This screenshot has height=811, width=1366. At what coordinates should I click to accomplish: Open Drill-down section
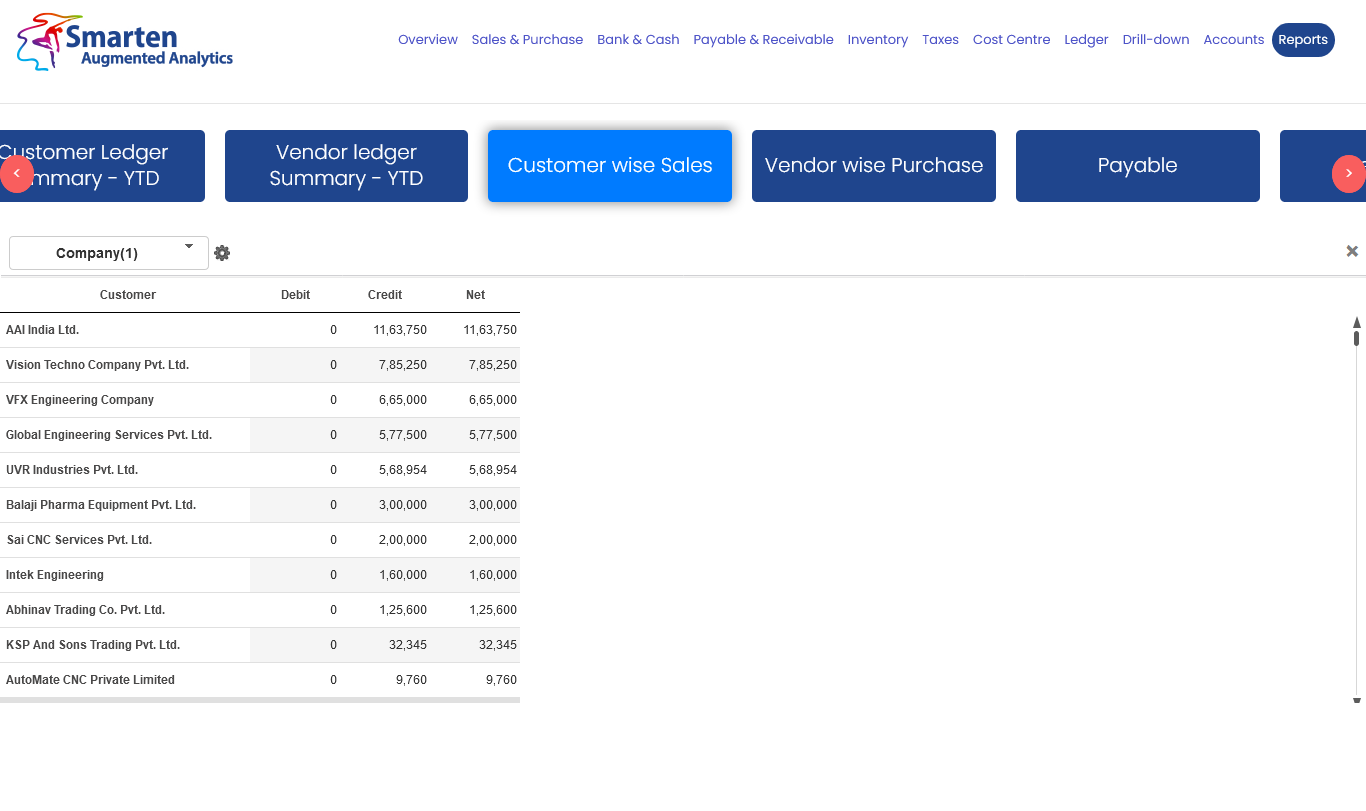pyautogui.click(x=1156, y=40)
